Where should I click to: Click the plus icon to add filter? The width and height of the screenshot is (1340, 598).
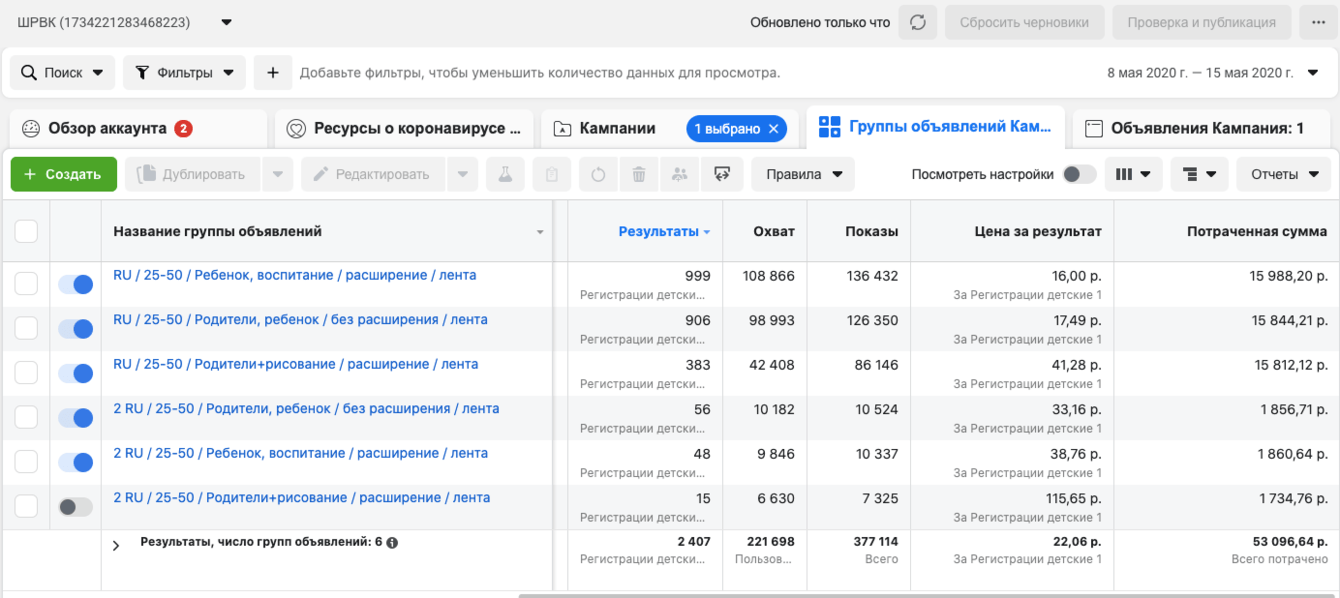tap(272, 73)
